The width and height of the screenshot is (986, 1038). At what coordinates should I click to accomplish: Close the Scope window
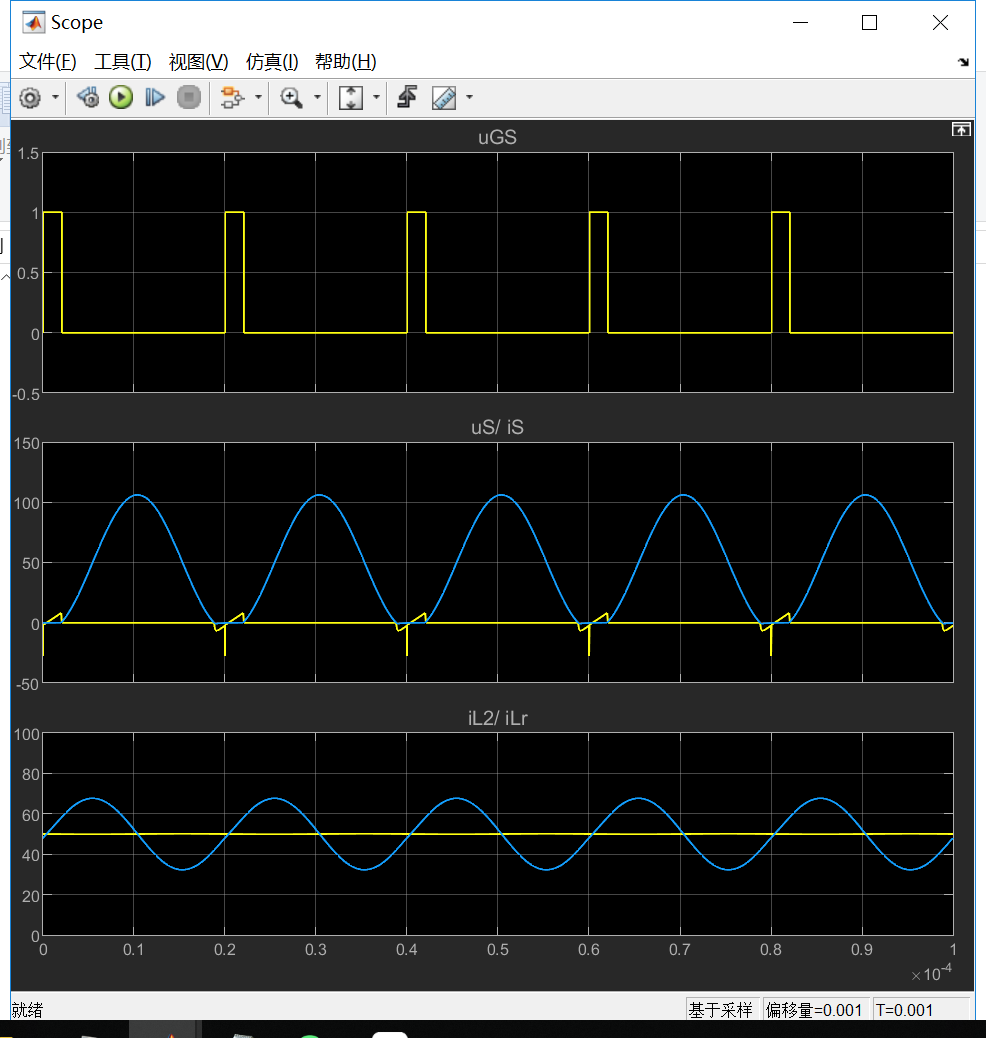coord(940,23)
